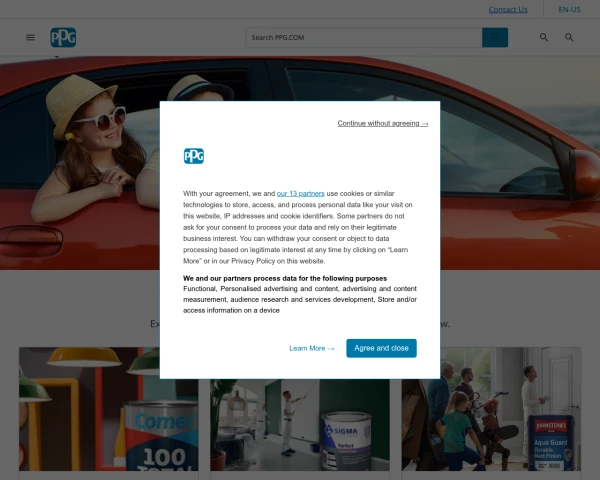
Task: Click the first magnifier icon in header
Action: [x=544, y=38]
